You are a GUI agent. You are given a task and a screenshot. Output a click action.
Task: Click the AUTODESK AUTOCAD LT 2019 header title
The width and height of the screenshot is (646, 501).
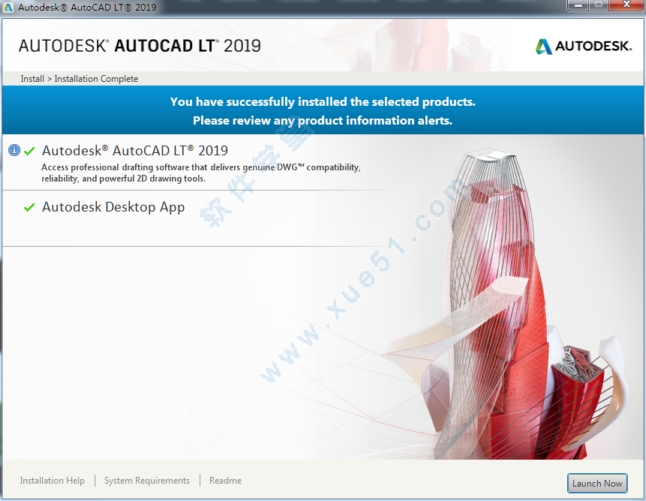click(140, 46)
